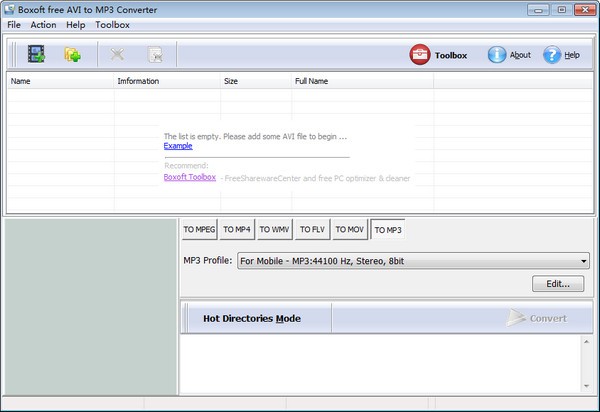Close the converter window
Viewport: 600px width, 412px height.
(585, 10)
